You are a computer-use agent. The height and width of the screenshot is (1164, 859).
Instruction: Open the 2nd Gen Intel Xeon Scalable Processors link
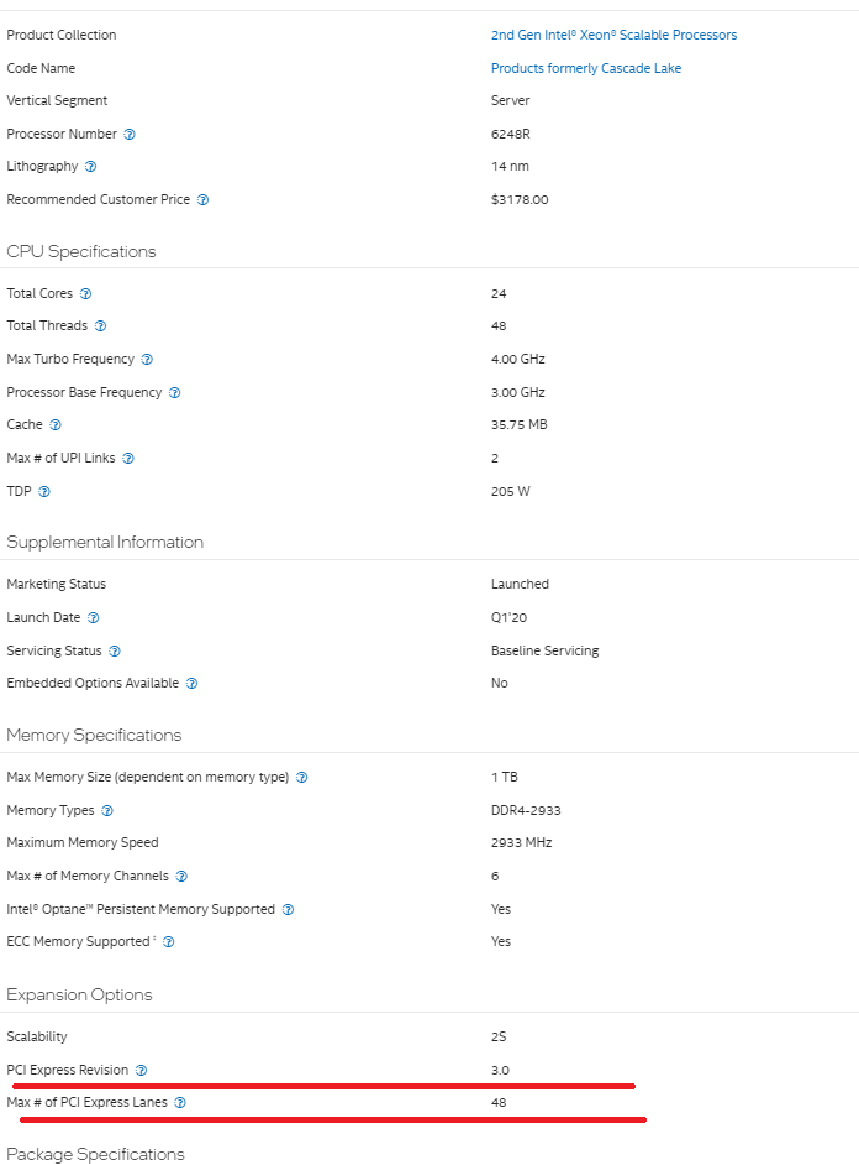click(x=613, y=35)
